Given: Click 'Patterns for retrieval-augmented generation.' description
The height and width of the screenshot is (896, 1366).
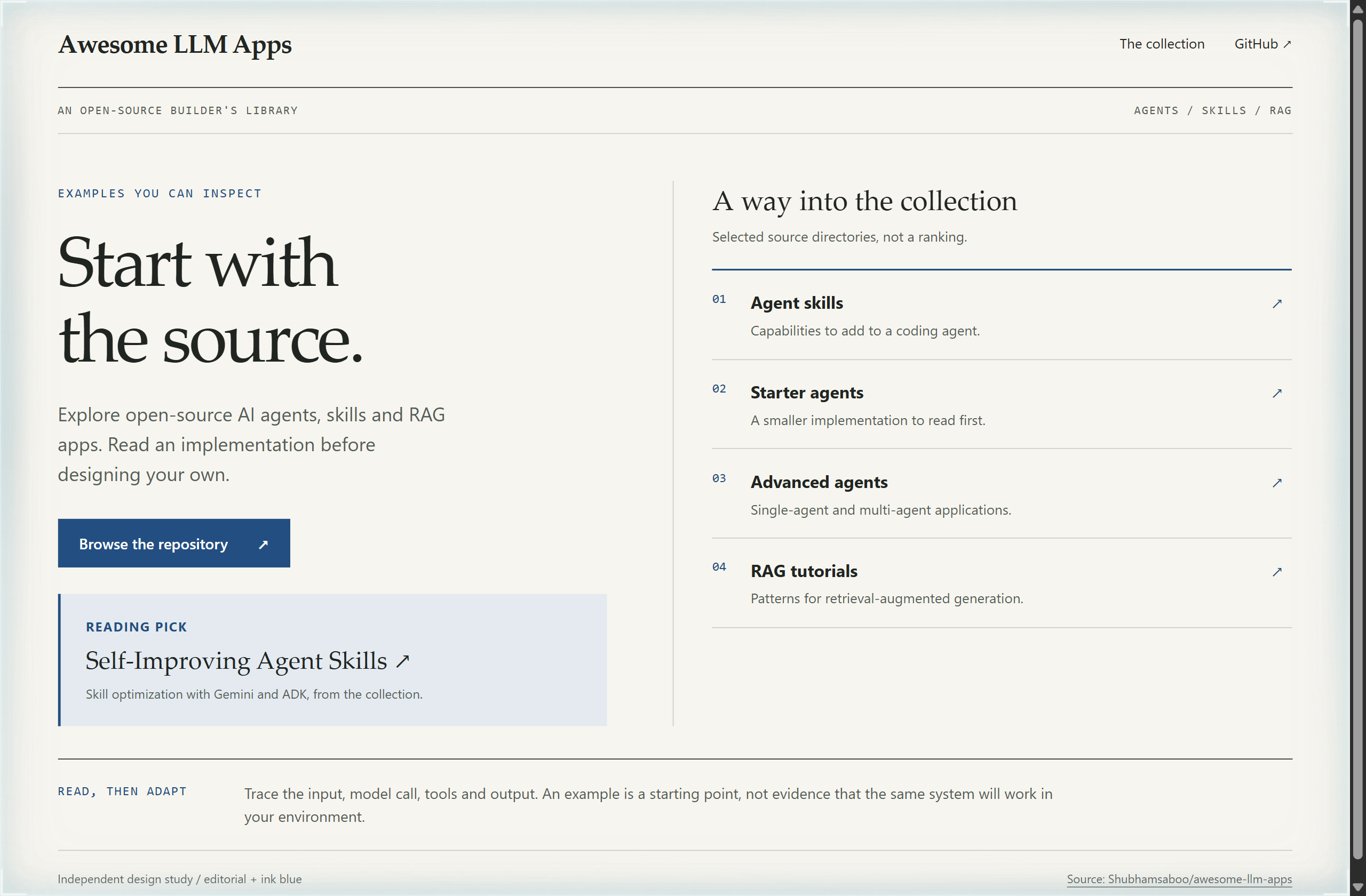Looking at the screenshot, I should click(x=887, y=599).
